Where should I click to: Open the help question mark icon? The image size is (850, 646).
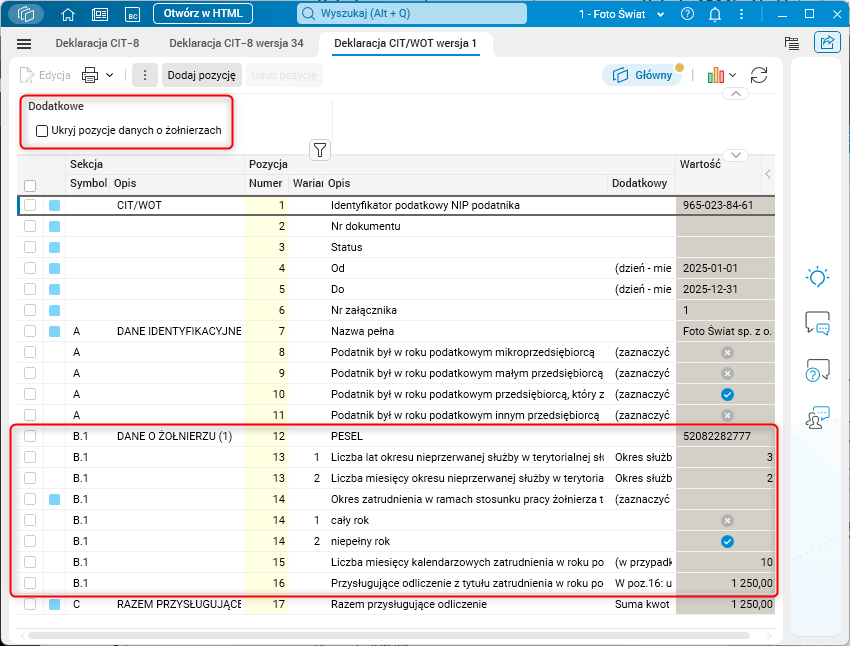point(687,14)
